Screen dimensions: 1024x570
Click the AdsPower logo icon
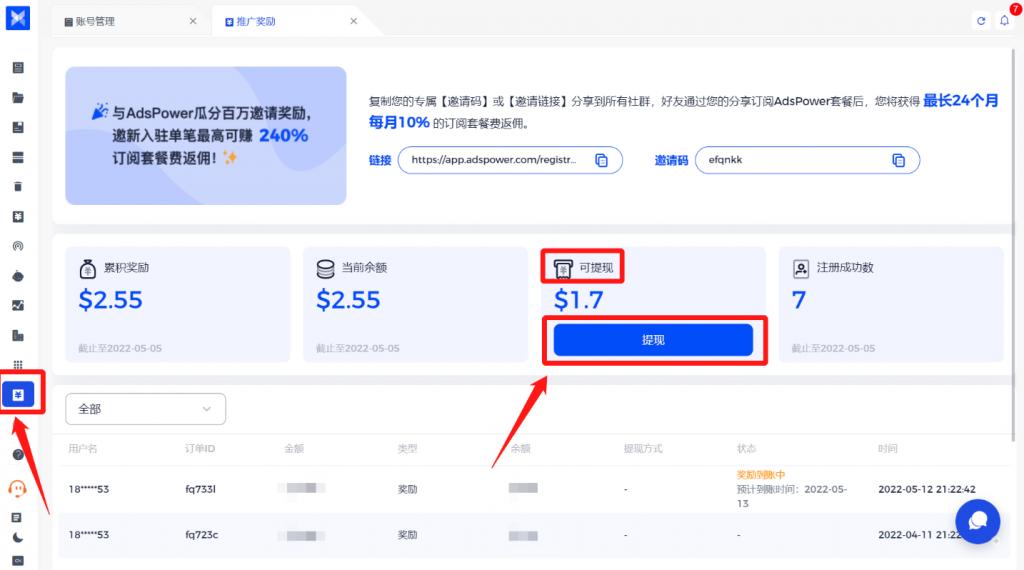coord(18,18)
